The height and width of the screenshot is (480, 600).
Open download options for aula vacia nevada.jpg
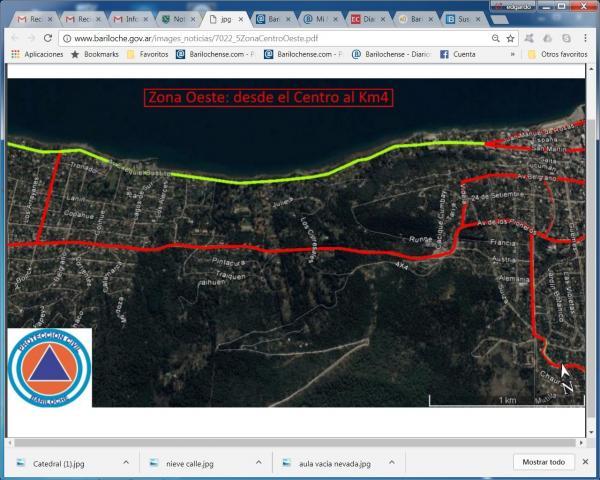pos(391,462)
